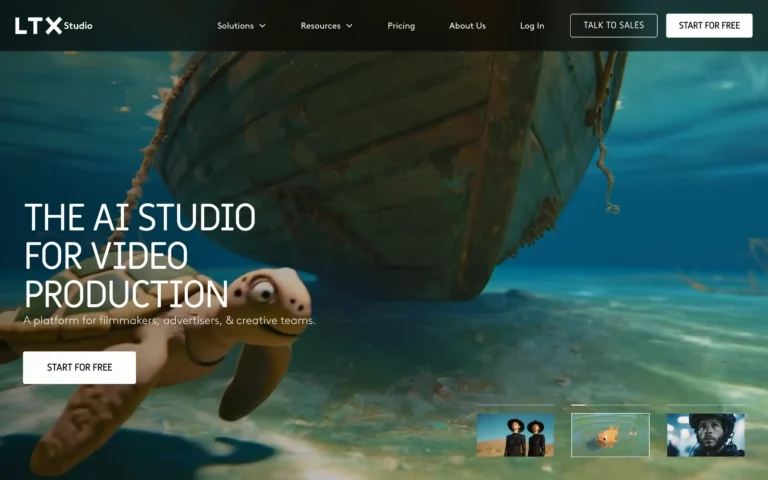Select the two women in hats thumbnail
768x480 pixels.
click(515, 435)
